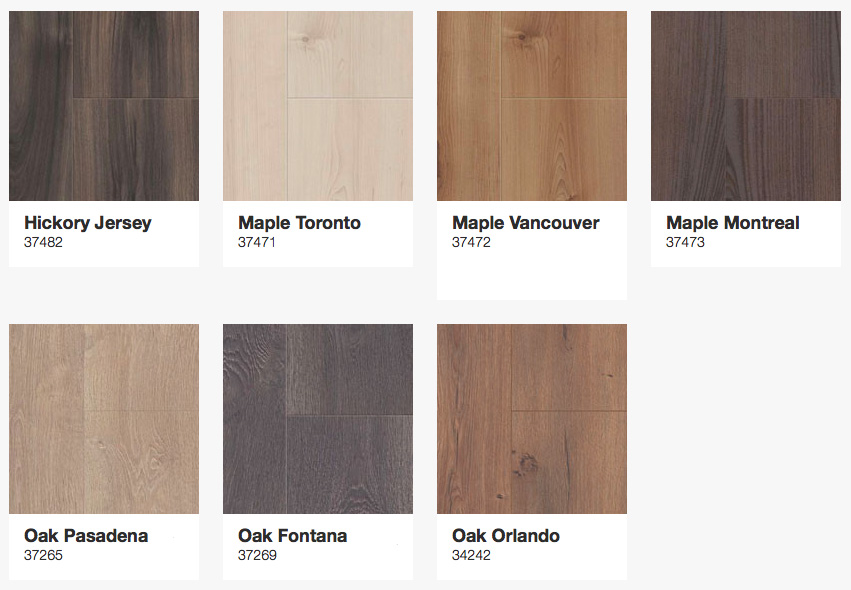The image size is (851, 590).
Task: Click the Oak Orlando product title
Action: (506, 536)
